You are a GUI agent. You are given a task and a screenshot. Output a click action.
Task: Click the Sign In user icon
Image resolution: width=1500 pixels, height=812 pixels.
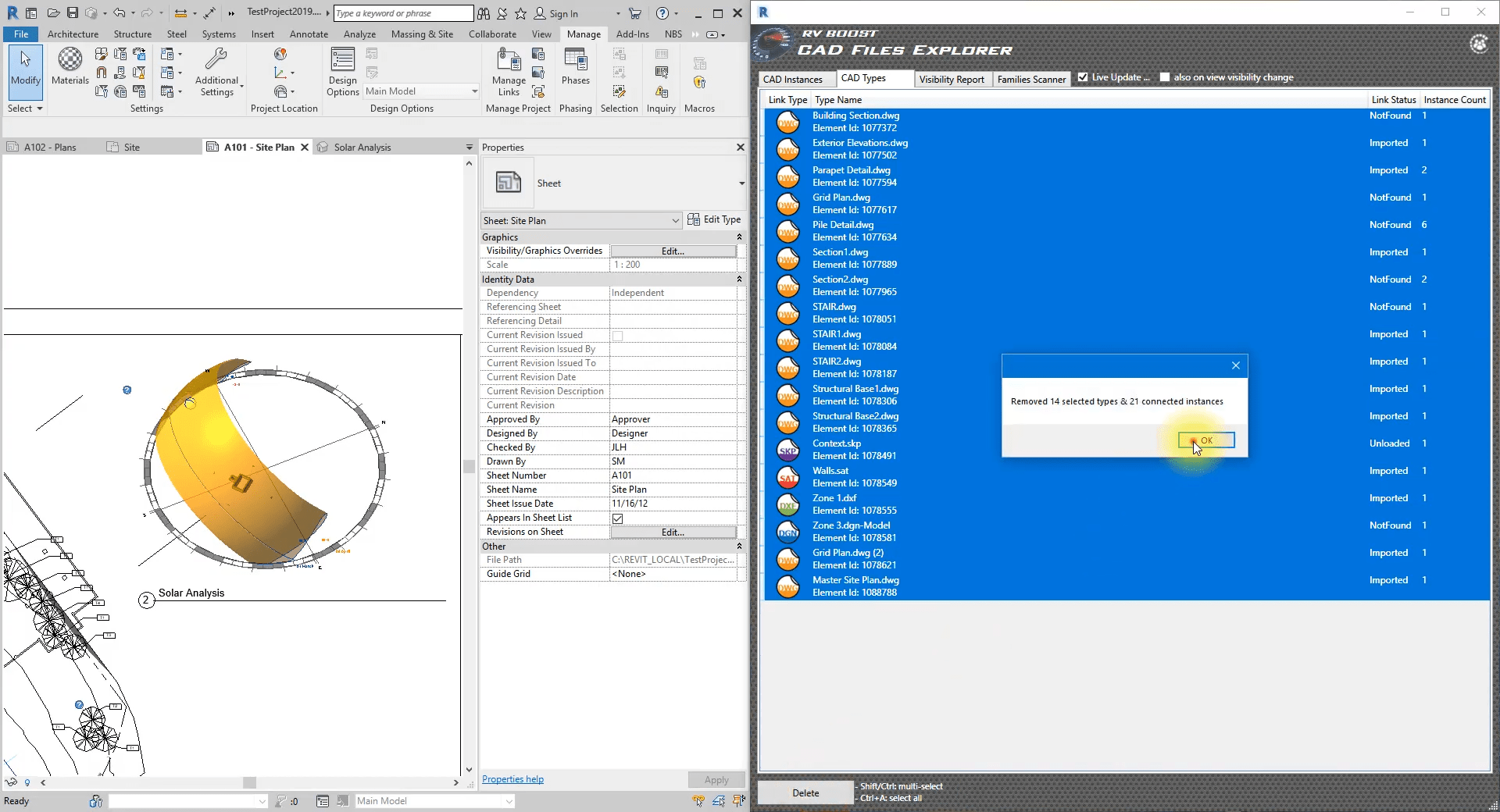pos(540,13)
